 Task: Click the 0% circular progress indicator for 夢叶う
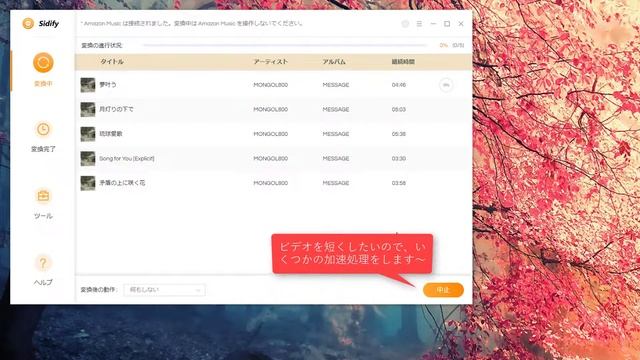pos(446,85)
